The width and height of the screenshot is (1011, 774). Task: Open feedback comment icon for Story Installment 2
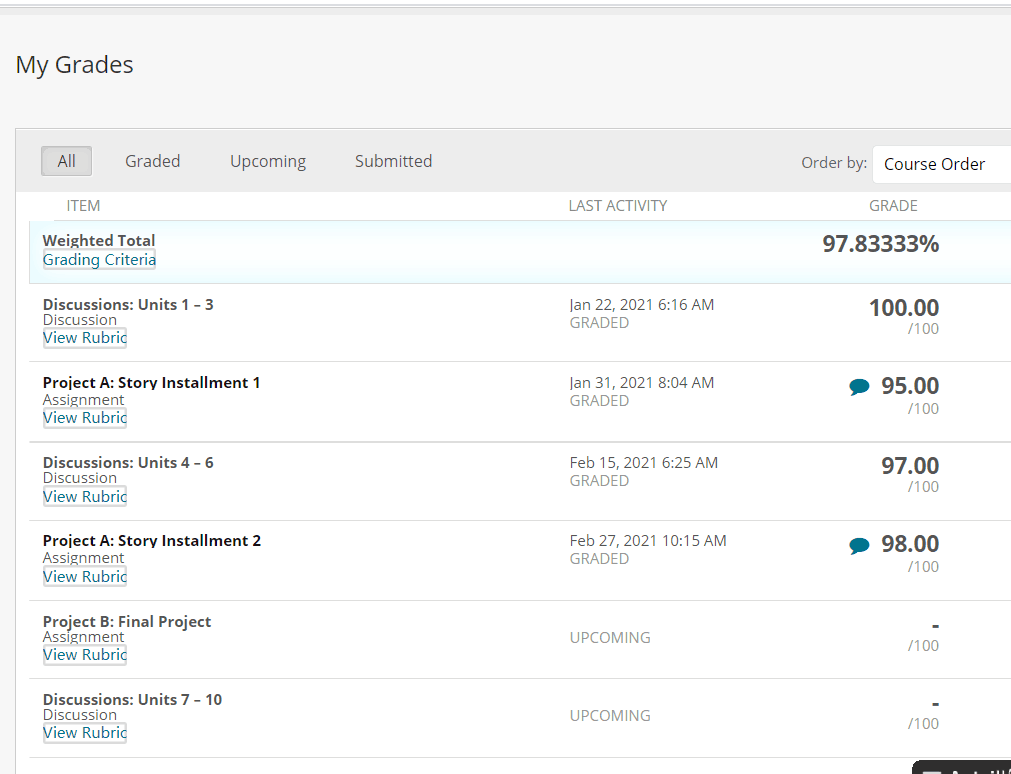[859, 545]
